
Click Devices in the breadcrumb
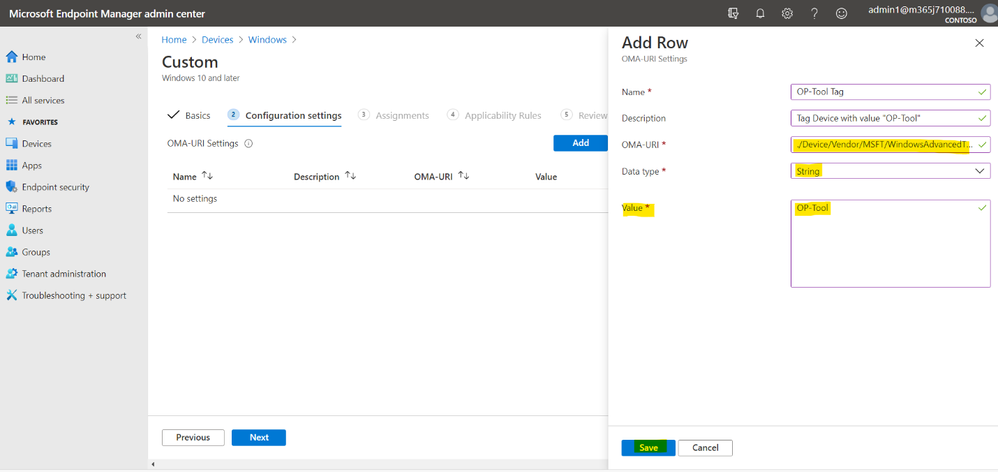point(217,39)
